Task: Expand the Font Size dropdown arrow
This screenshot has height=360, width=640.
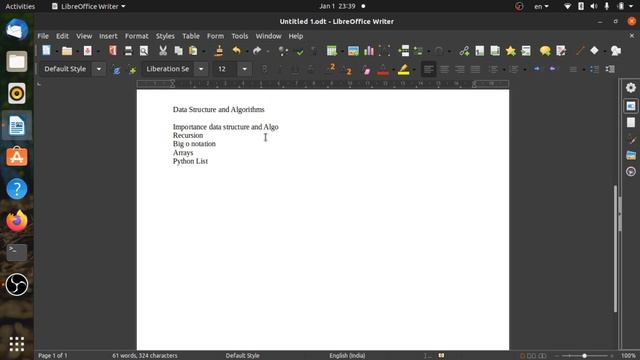Action: click(x=244, y=69)
